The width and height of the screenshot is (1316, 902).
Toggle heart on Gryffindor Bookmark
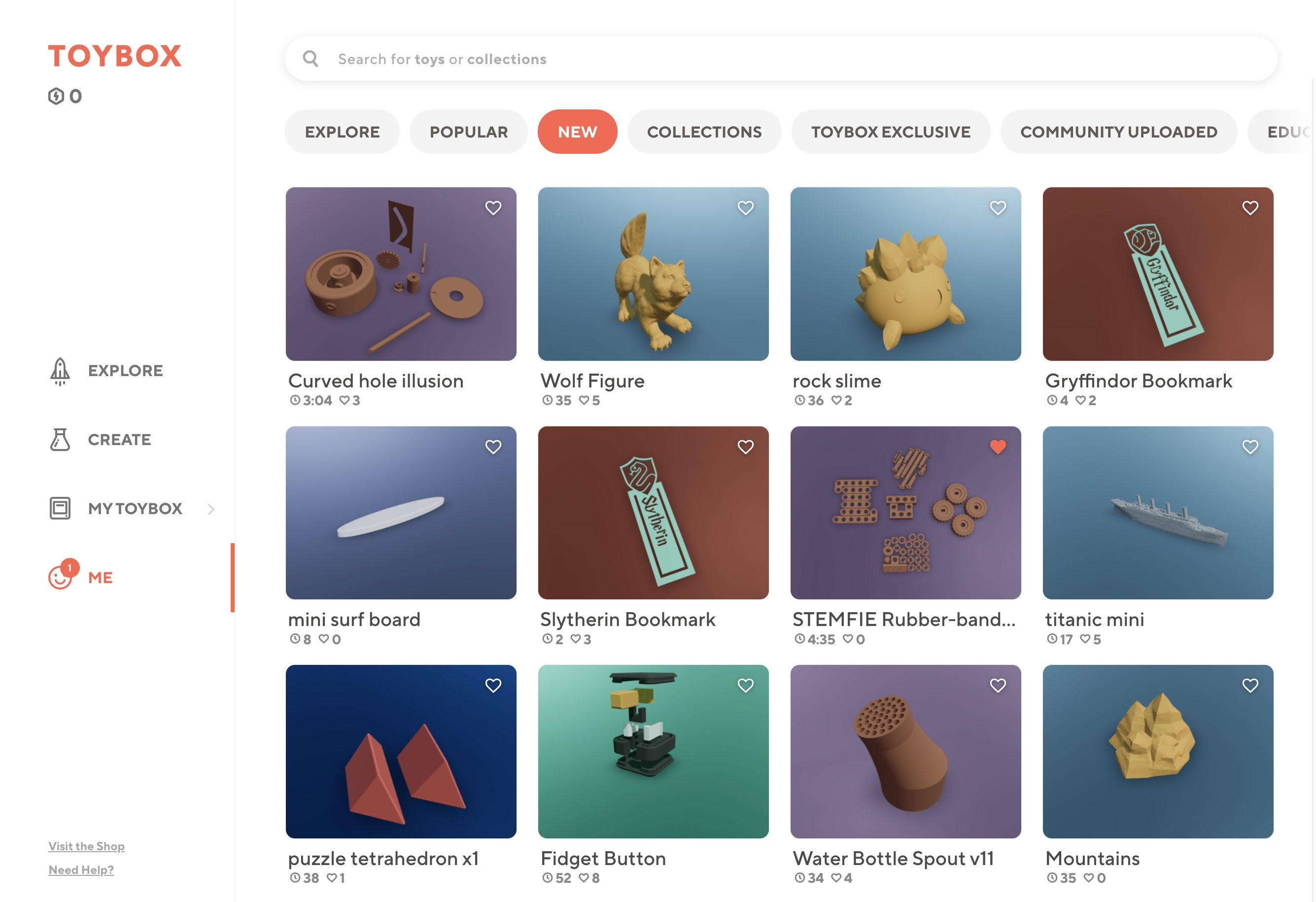[1250, 208]
